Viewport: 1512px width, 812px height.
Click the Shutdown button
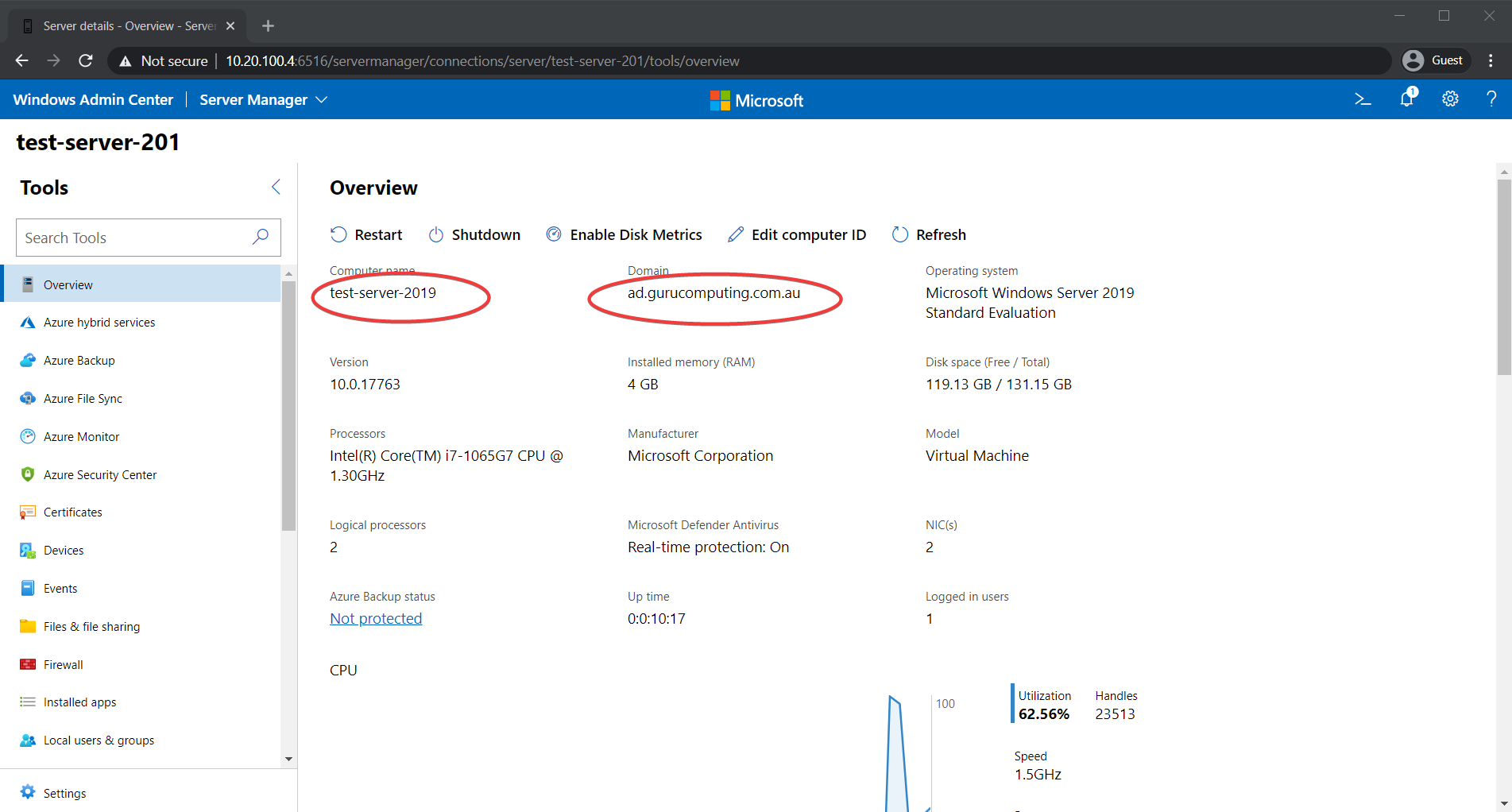(x=474, y=234)
